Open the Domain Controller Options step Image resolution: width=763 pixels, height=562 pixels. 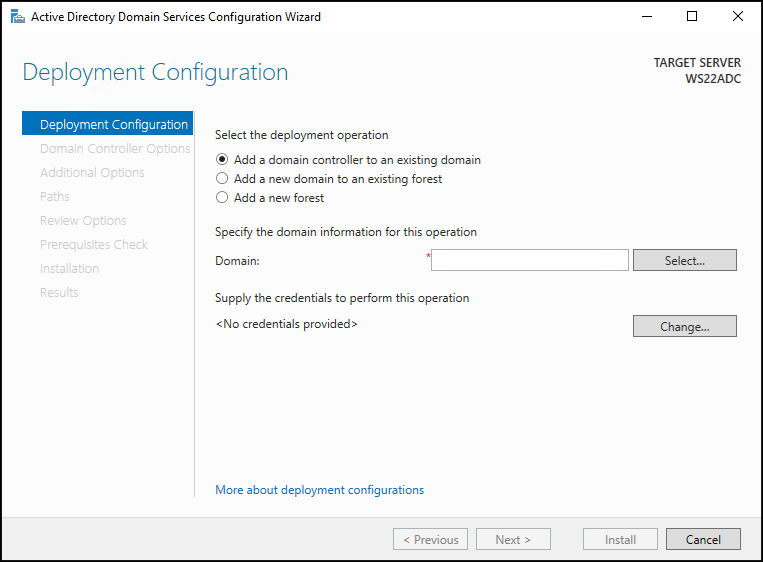click(x=115, y=148)
